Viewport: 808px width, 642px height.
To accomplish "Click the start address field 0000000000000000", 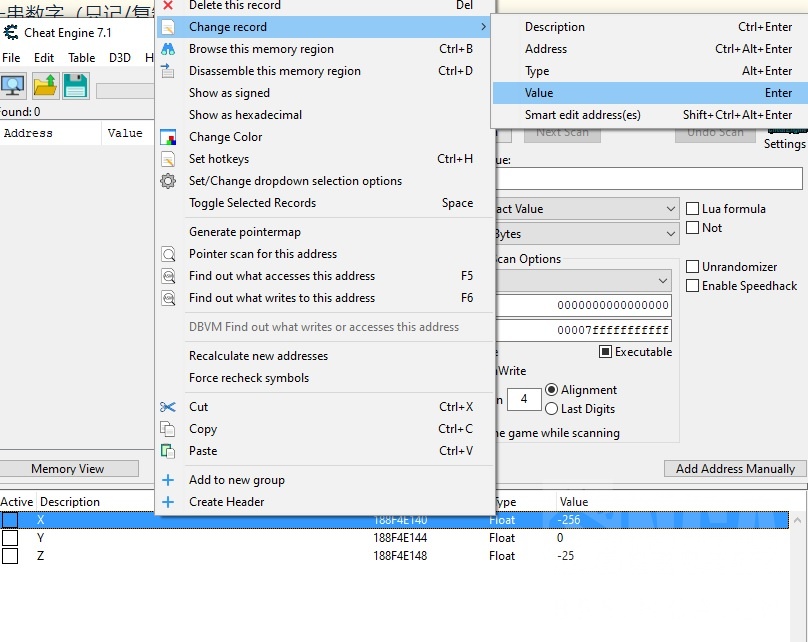I will (x=583, y=306).
